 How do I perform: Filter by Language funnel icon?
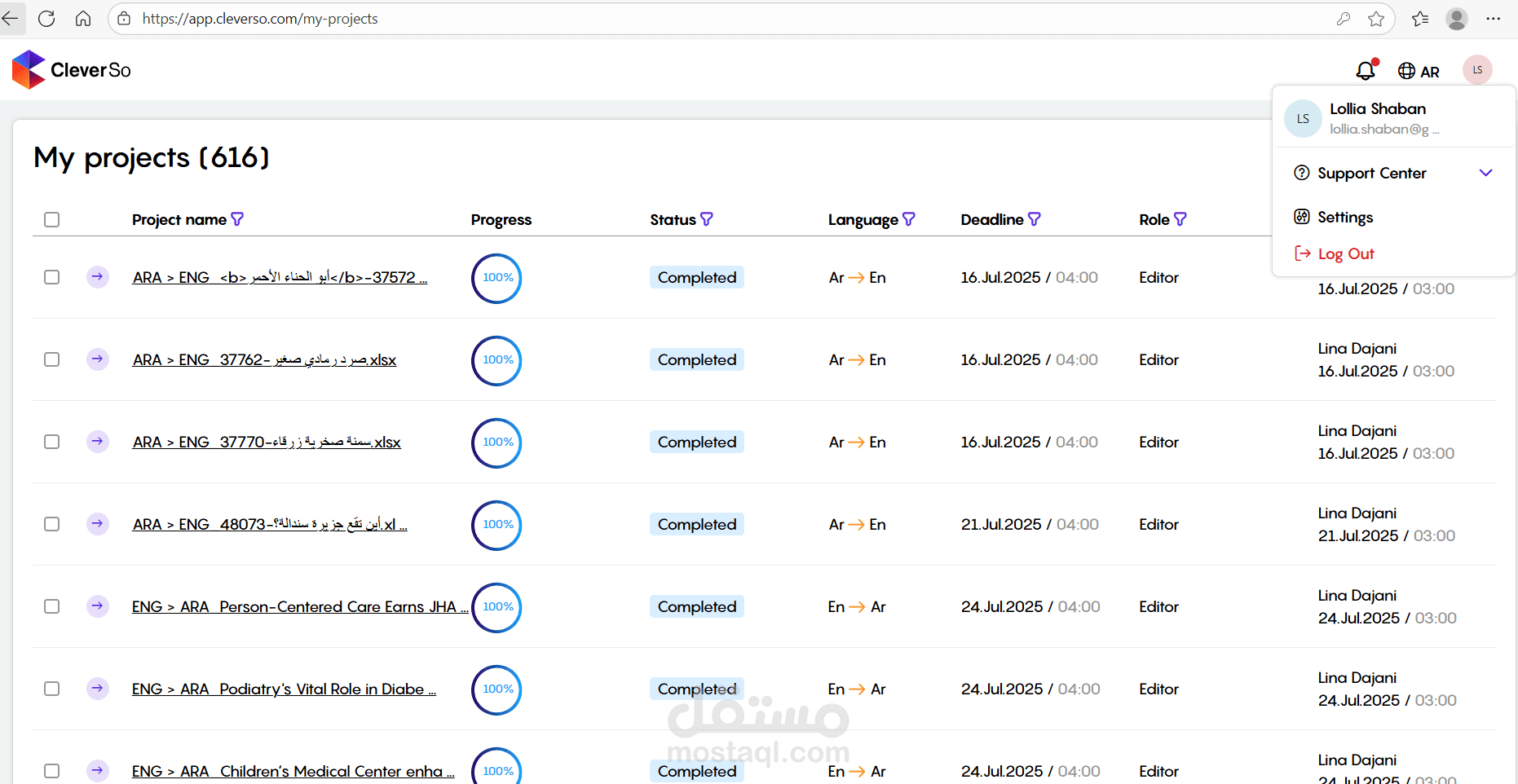(x=909, y=219)
